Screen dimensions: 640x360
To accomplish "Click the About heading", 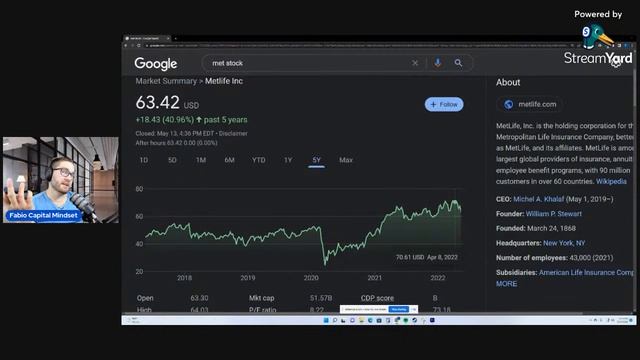I will [508, 82].
